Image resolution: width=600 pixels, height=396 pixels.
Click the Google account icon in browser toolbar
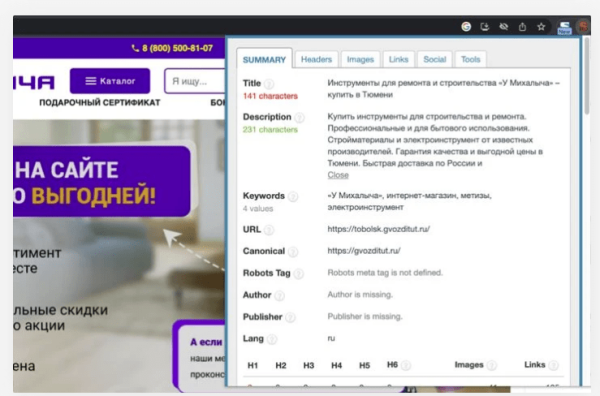point(466,26)
